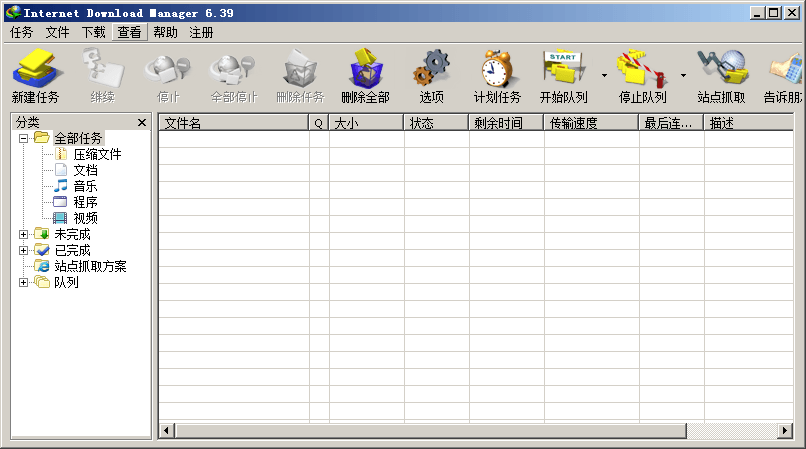
Task: Open the 注册 menu
Action: (x=201, y=32)
